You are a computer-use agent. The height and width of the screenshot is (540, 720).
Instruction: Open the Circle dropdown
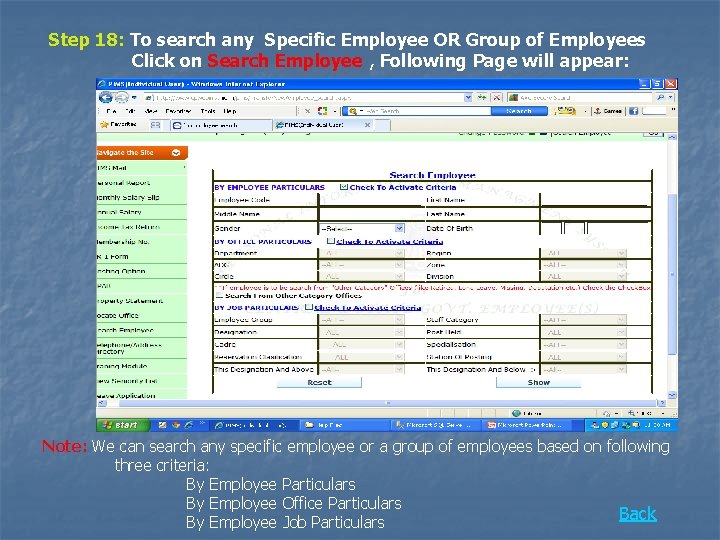(x=362, y=276)
